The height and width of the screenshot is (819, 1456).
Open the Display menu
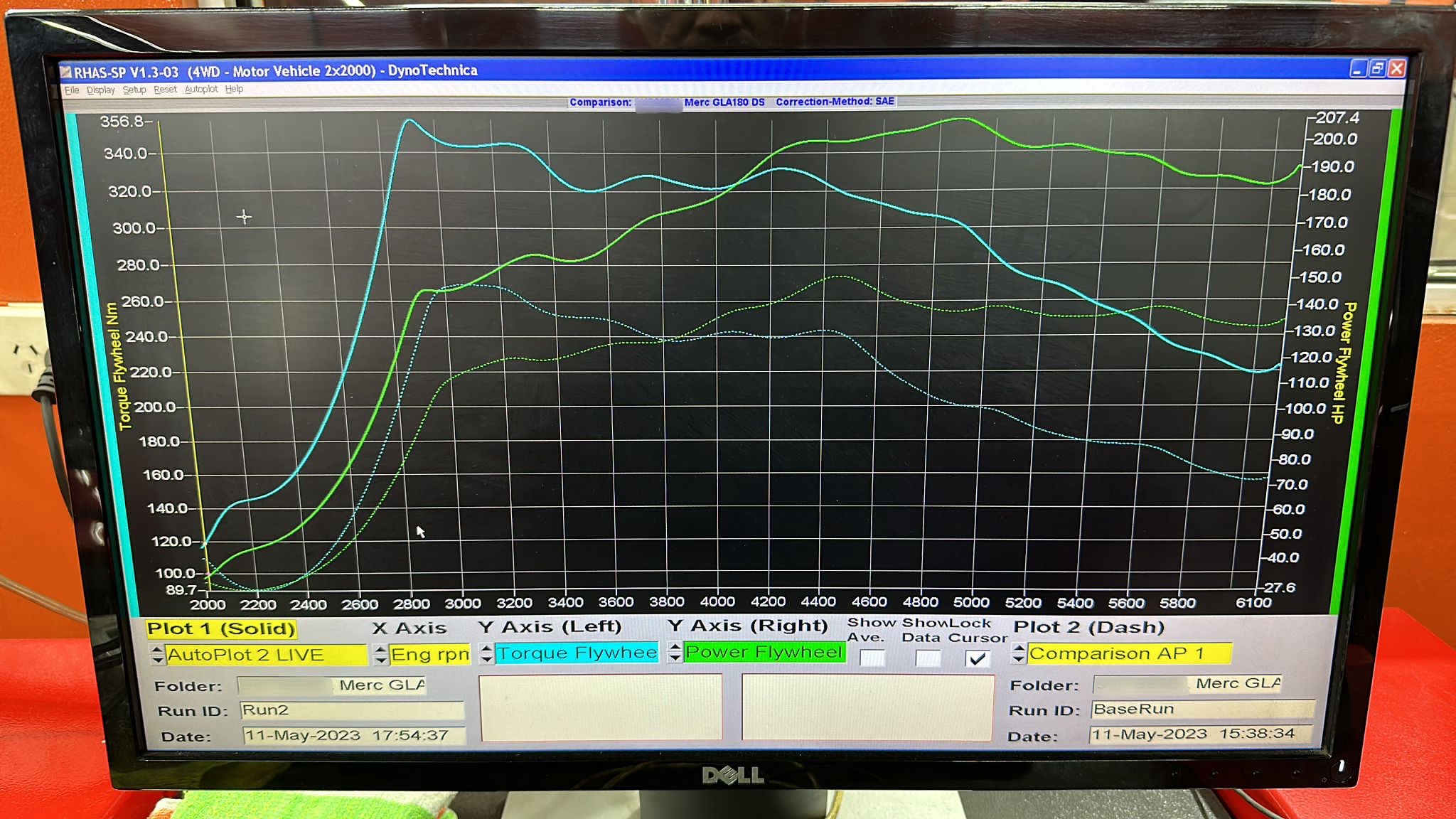(x=100, y=90)
